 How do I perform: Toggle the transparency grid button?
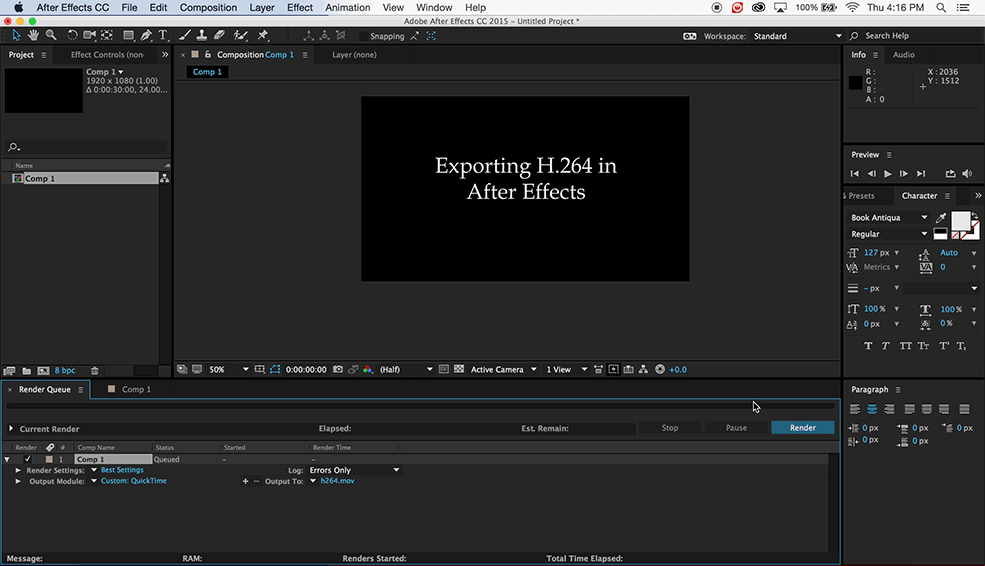(x=459, y=369)
